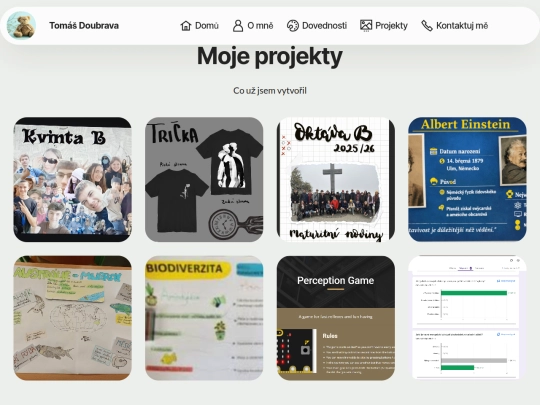Open the survey bar charts project card
Screen dimensions: 540x405
(x=467, y=318)
